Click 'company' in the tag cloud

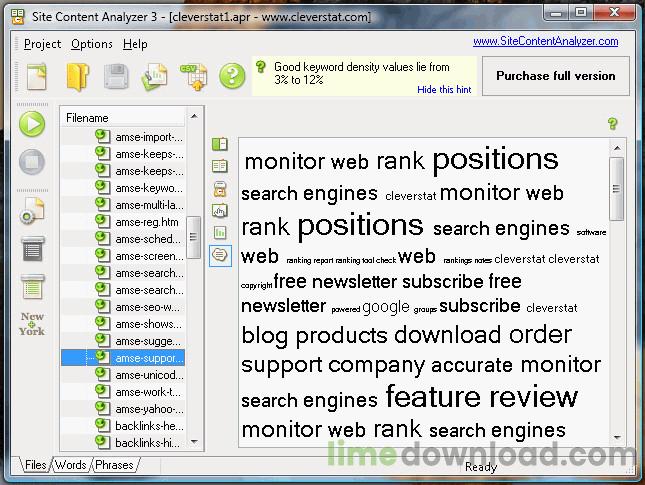coord(376,366)
